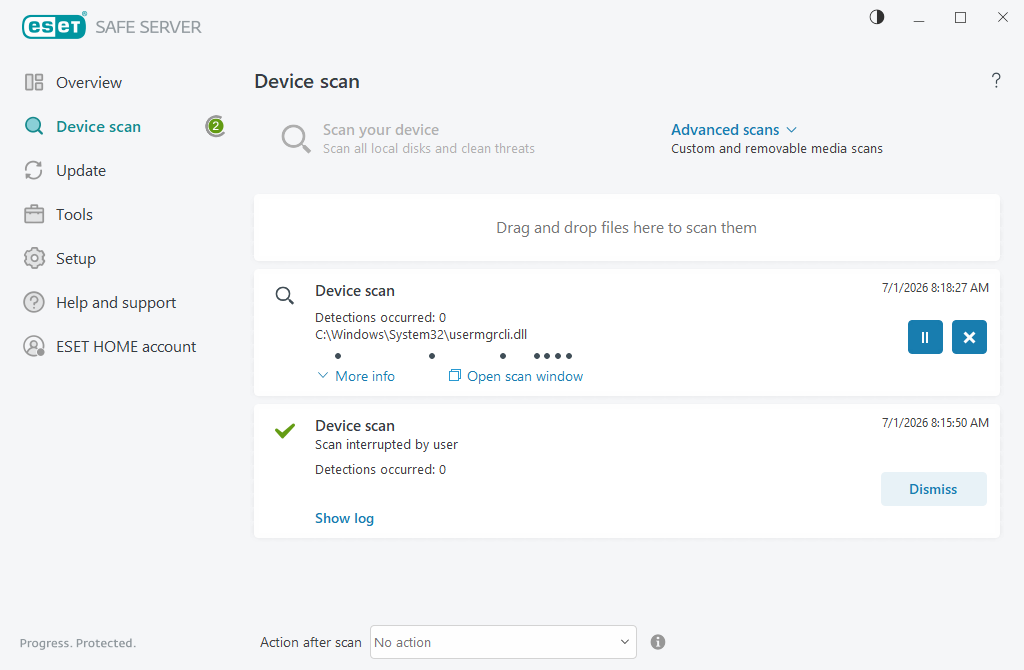Click 'Custom and removable media scans' text
Image resolution: width=1024 pixels, height=670 pixels.
click(x=776, y=149)
